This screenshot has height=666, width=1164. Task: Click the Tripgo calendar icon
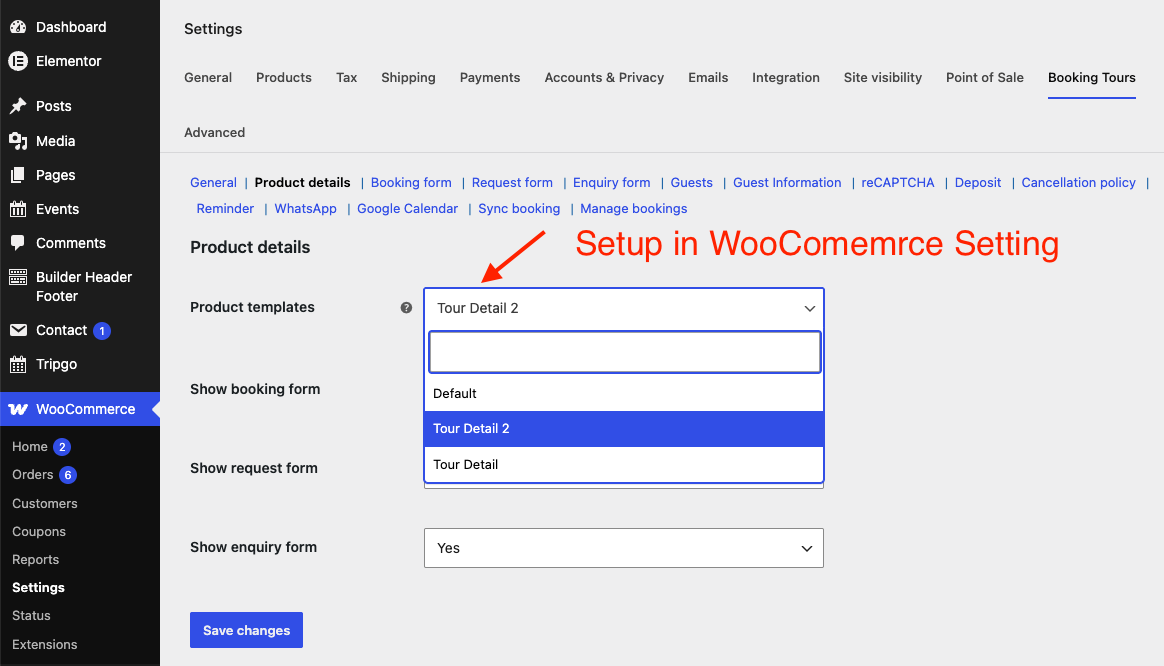click(18, 365)
